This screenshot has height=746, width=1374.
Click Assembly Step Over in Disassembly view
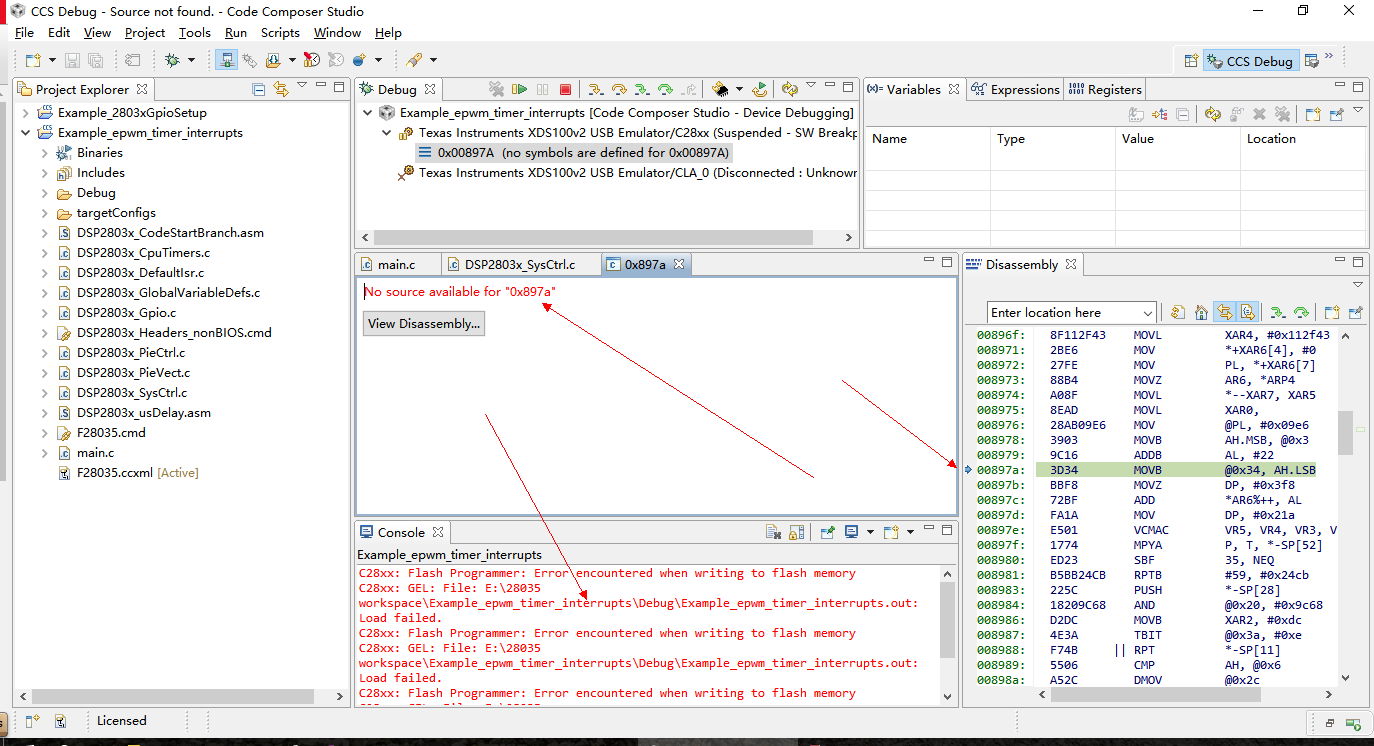tap(1301, 312)
